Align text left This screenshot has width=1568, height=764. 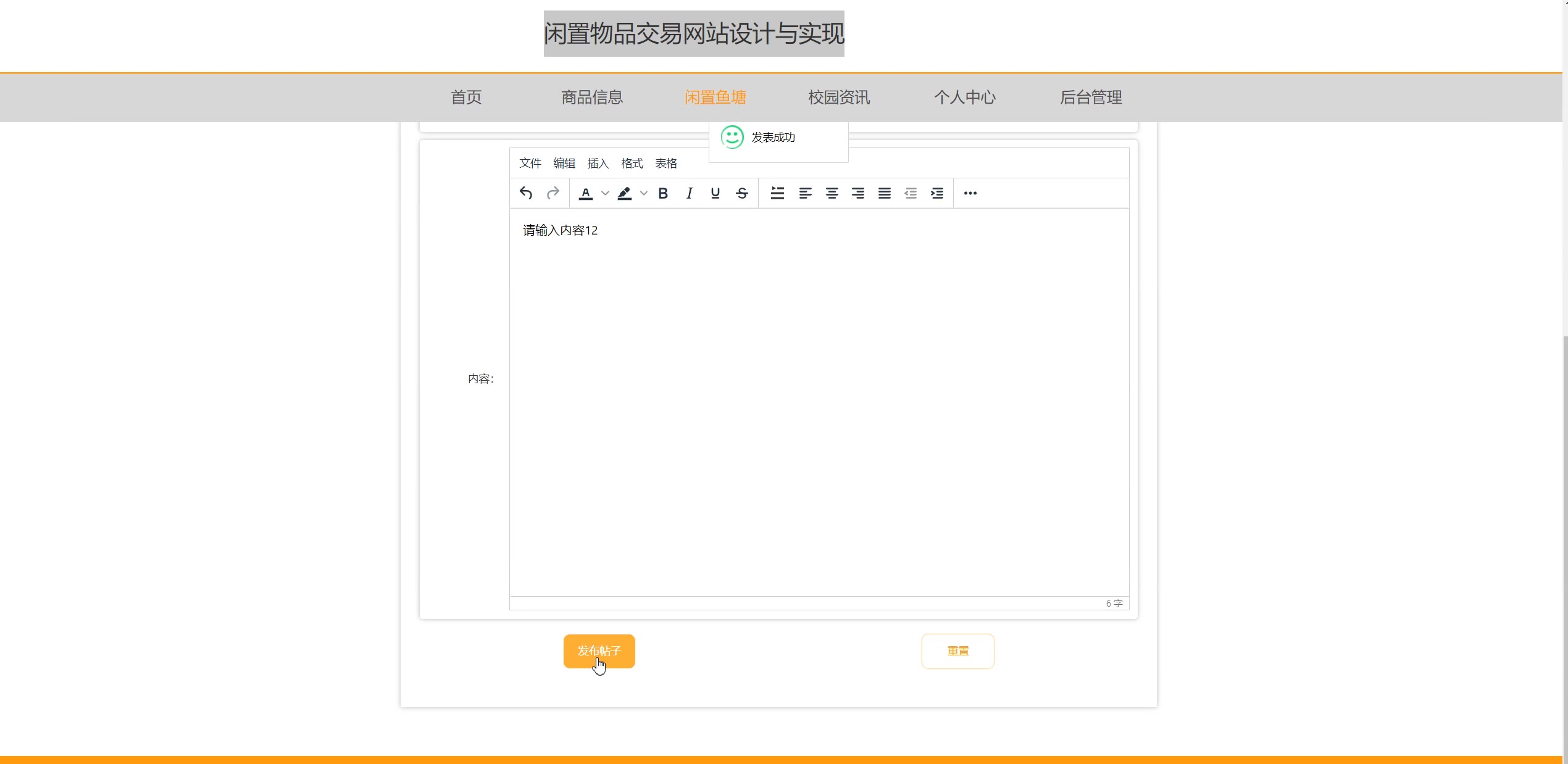tap(806, 193)
